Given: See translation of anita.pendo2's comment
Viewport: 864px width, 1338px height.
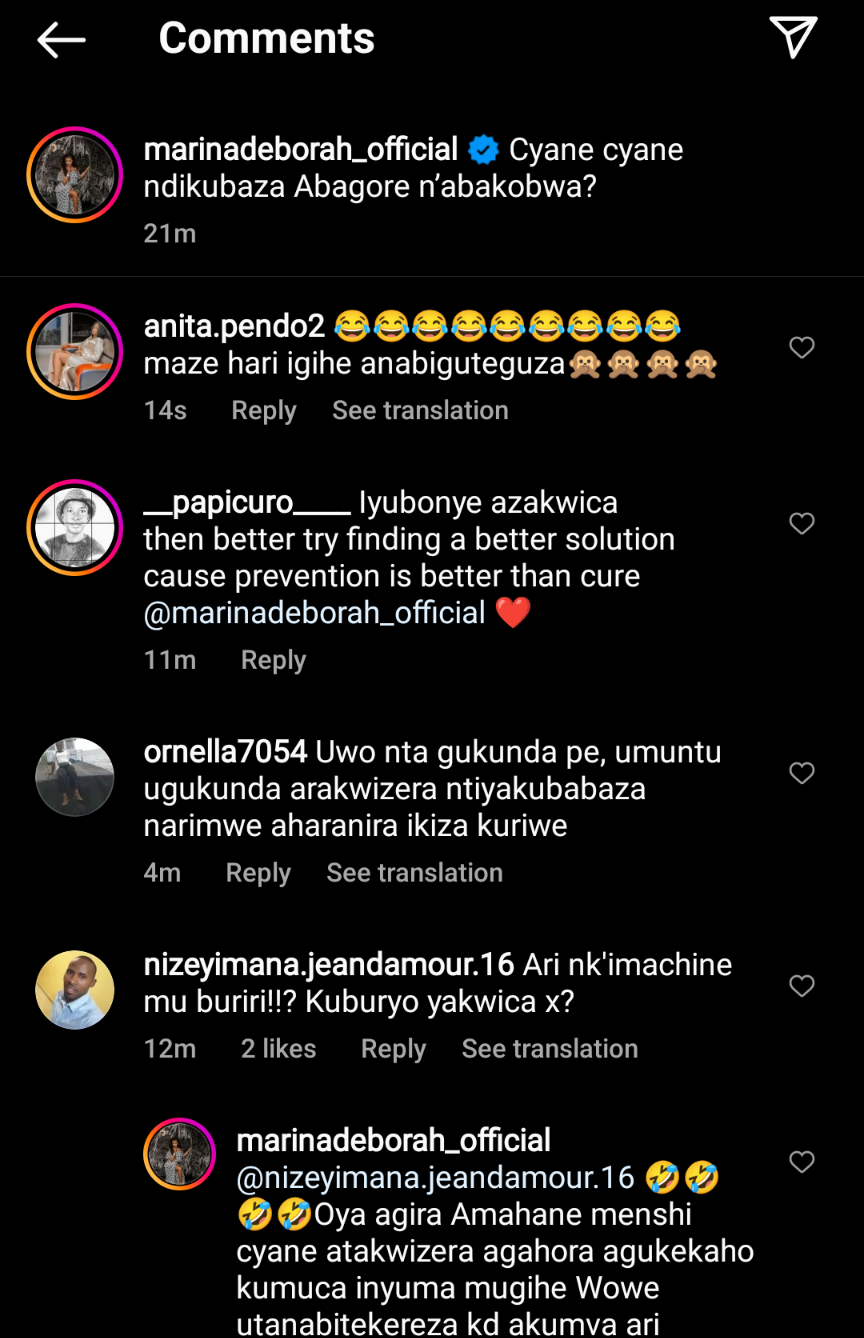Looking at the screenshot, I should pyautogui.click(x=420, y=411).
